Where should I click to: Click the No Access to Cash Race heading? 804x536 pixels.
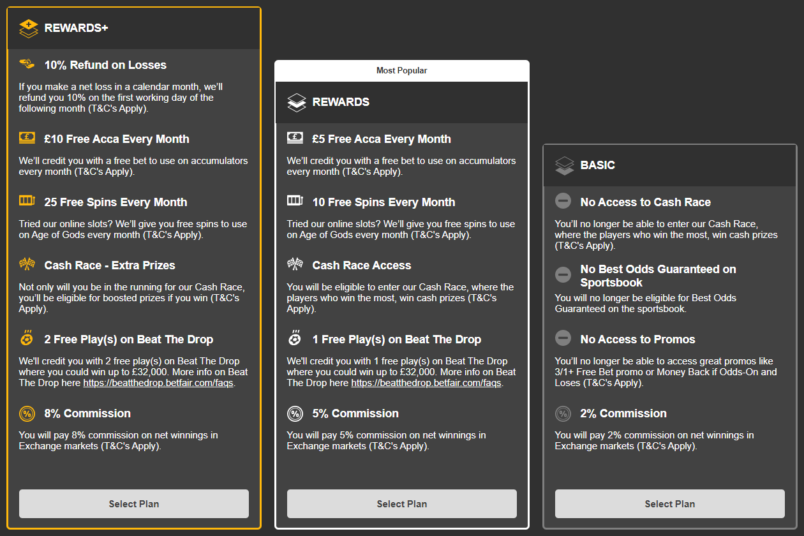[646, 202]
